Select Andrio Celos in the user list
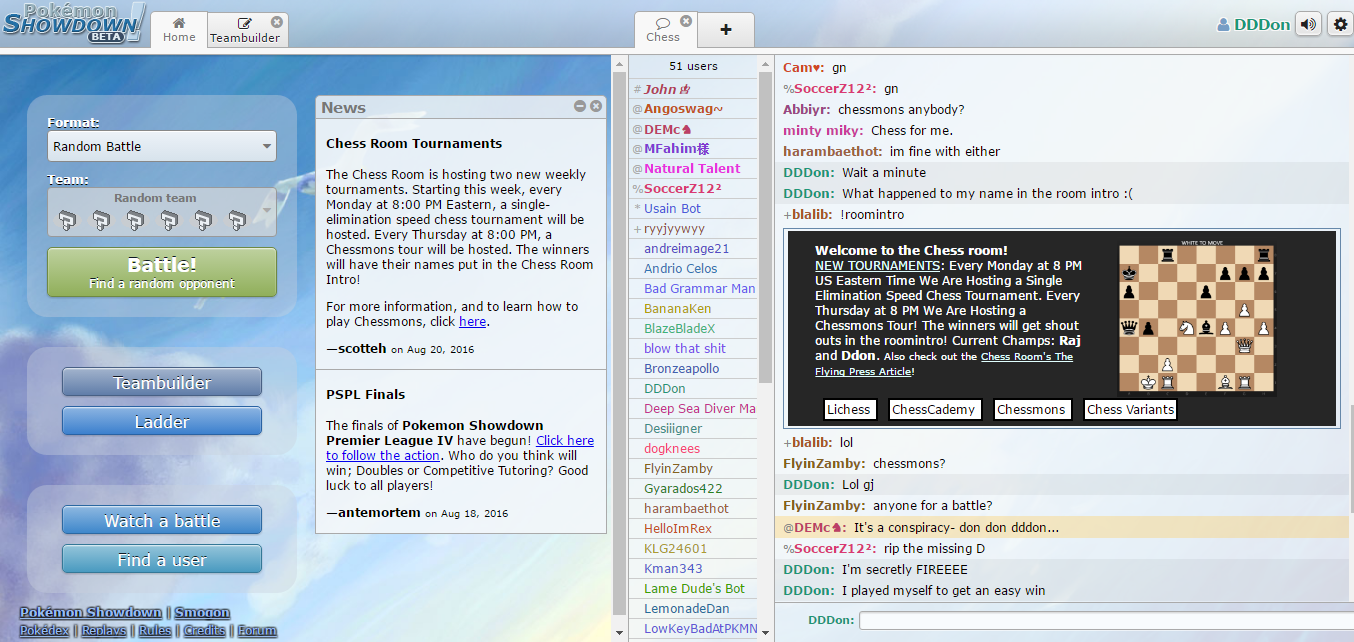Viewport: 1354px width, 642px height. coord(694,269)
